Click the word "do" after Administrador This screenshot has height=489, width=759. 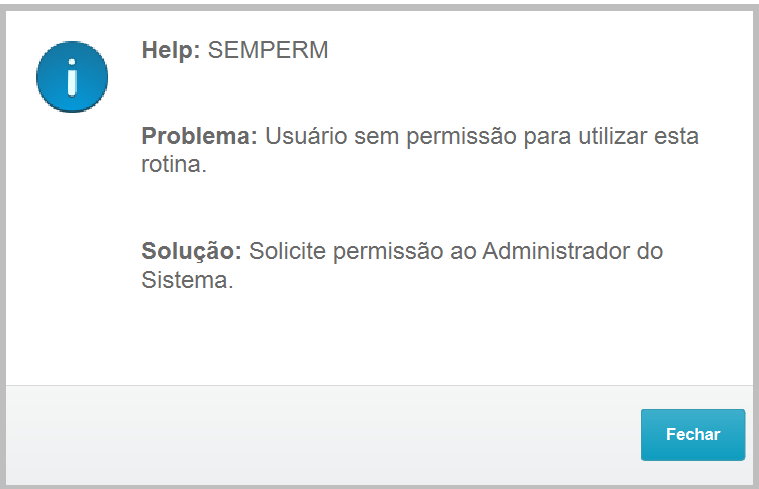click(x=650, y=251)
